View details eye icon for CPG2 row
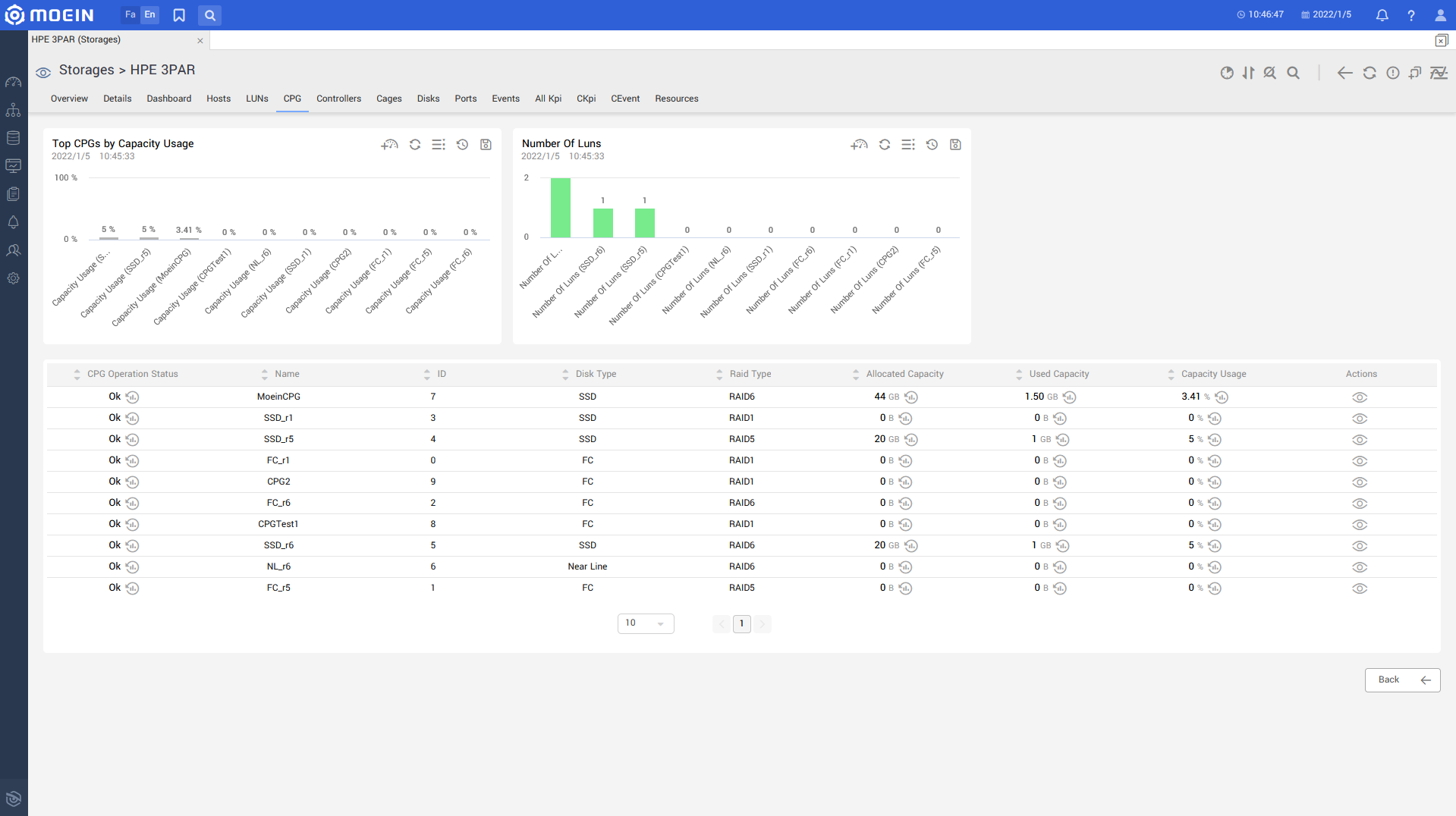 (1360, 482)
